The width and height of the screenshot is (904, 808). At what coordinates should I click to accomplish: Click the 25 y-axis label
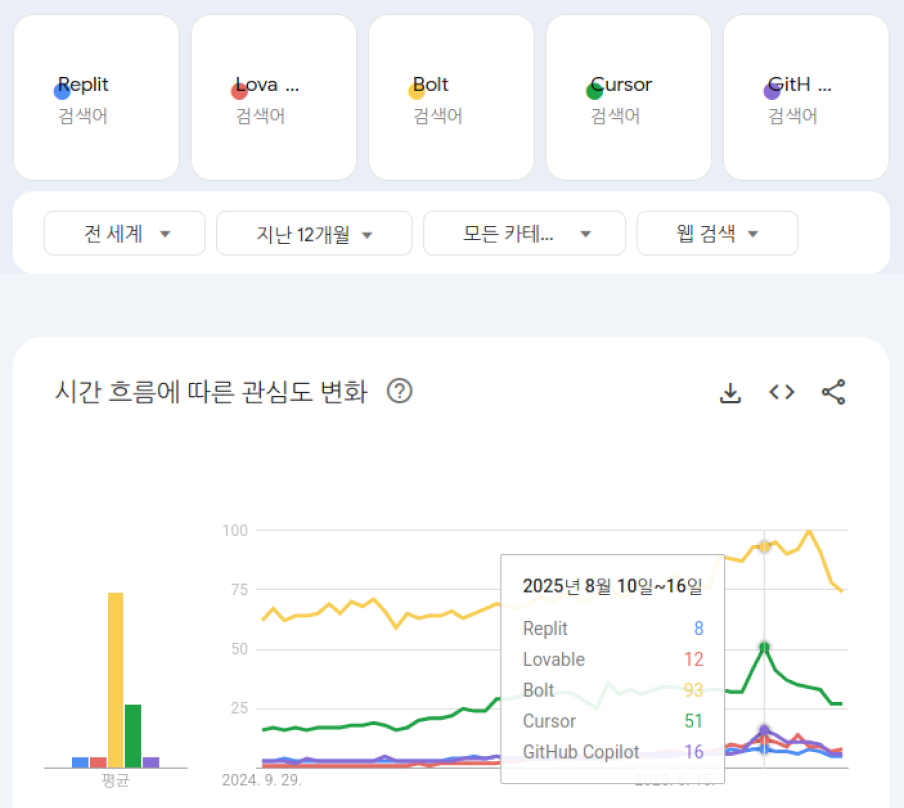(239, 708)
